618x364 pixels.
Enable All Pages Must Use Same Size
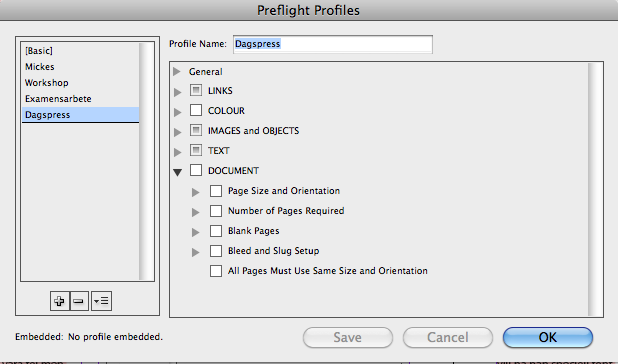pos(216,271)
